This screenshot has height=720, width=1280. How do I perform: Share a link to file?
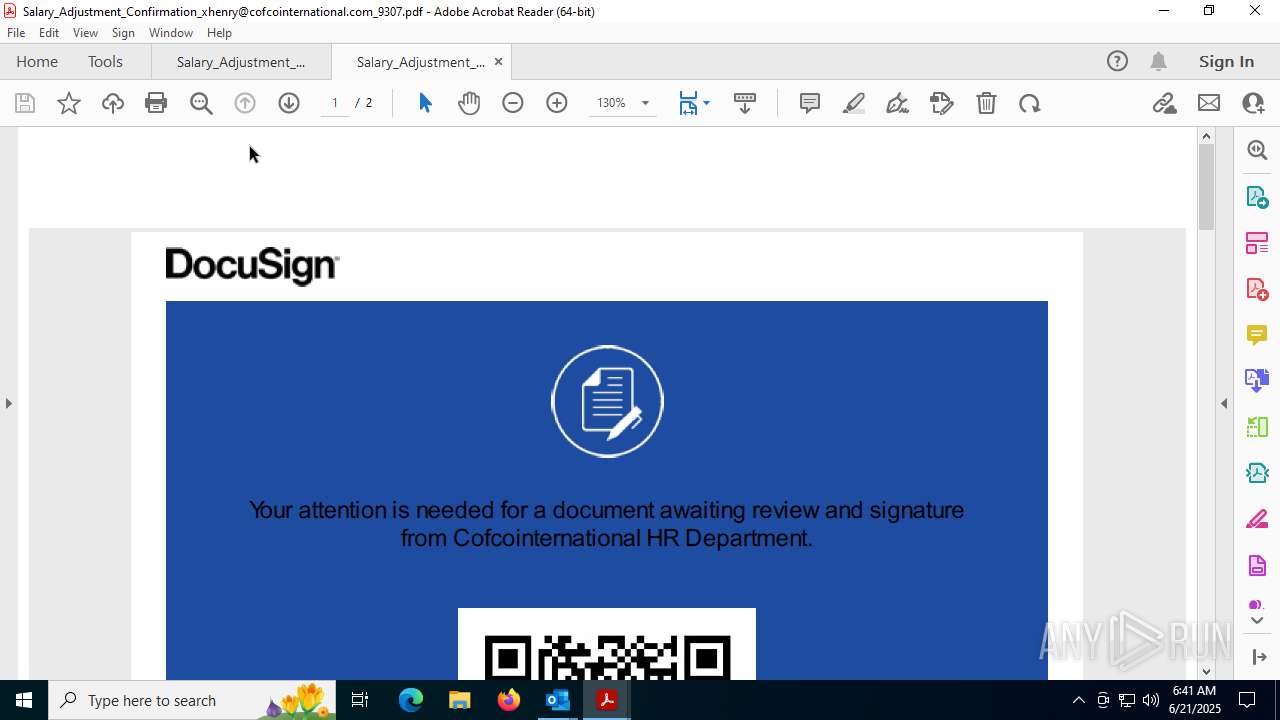1165,103
